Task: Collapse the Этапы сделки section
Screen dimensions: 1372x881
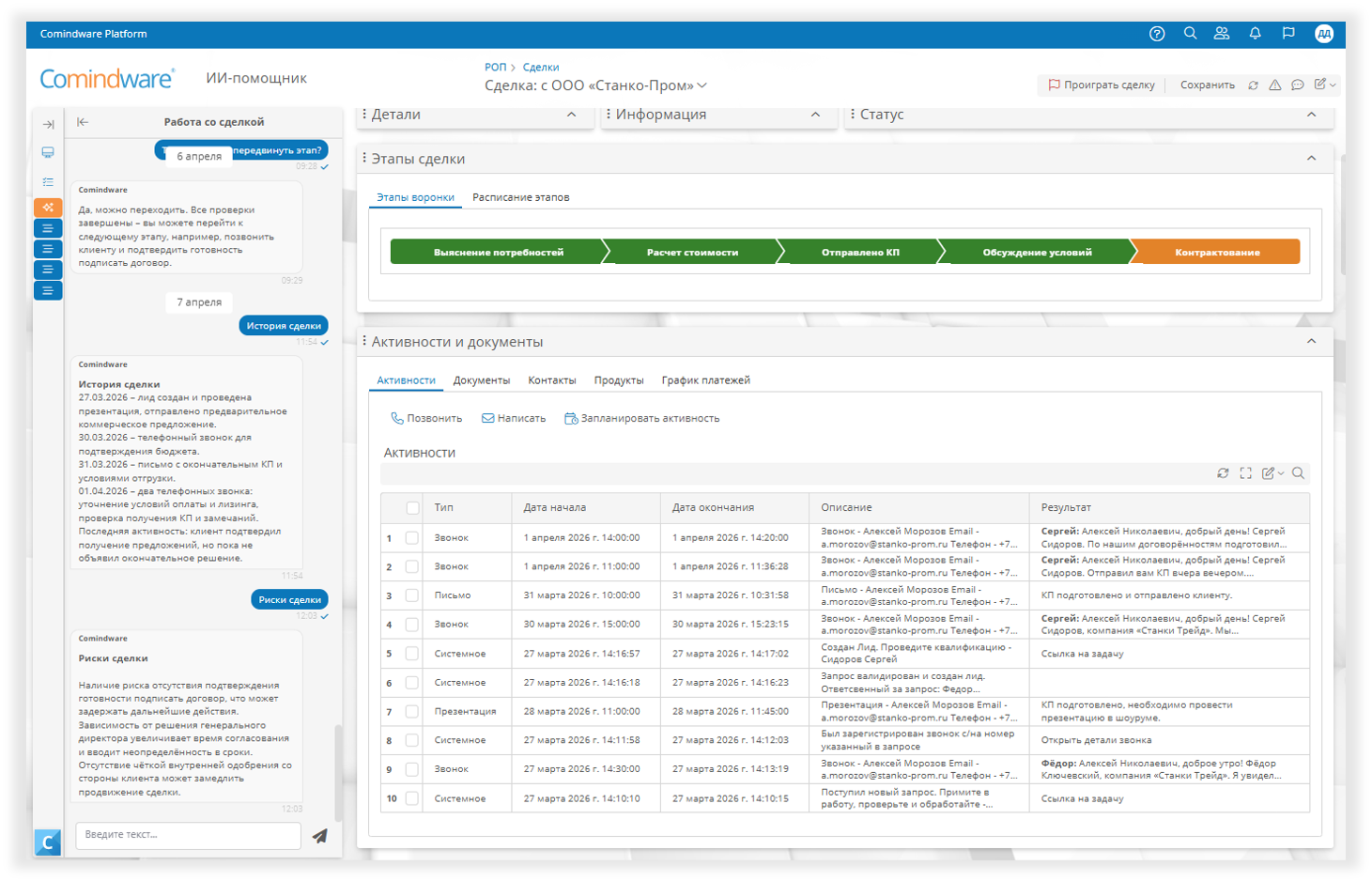Action: 1311,159
